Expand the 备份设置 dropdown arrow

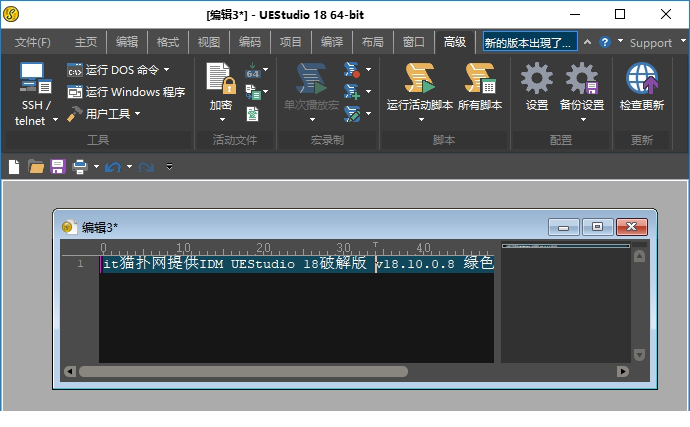[583, 120]
